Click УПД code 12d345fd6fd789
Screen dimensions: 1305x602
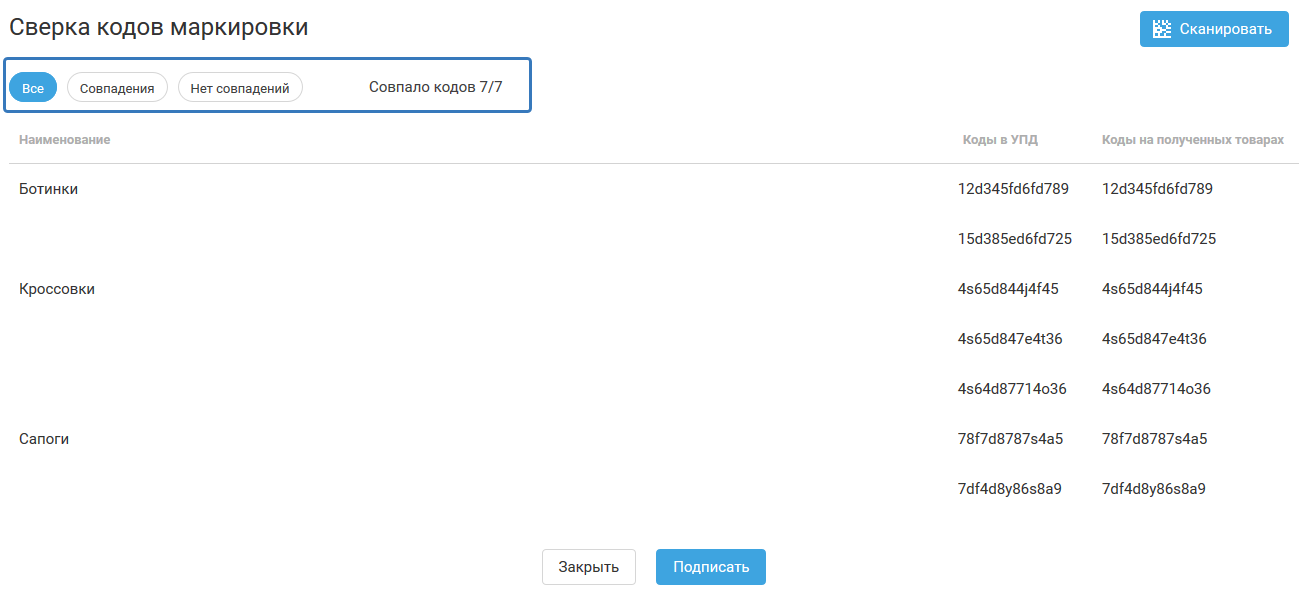tap(1013, 189)
